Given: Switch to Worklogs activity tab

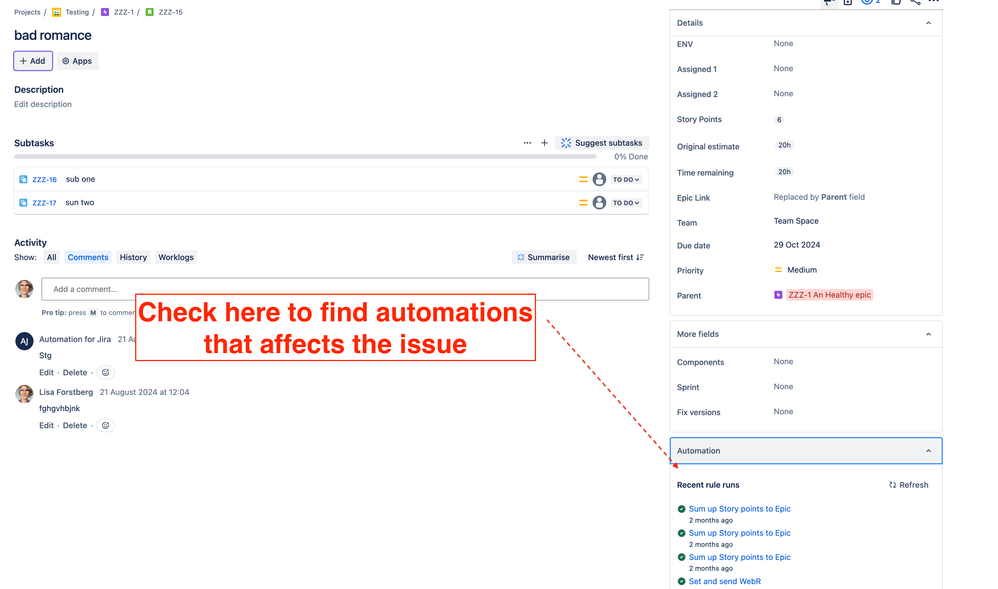Looking at the screenshot, I should tap(176, 257).
